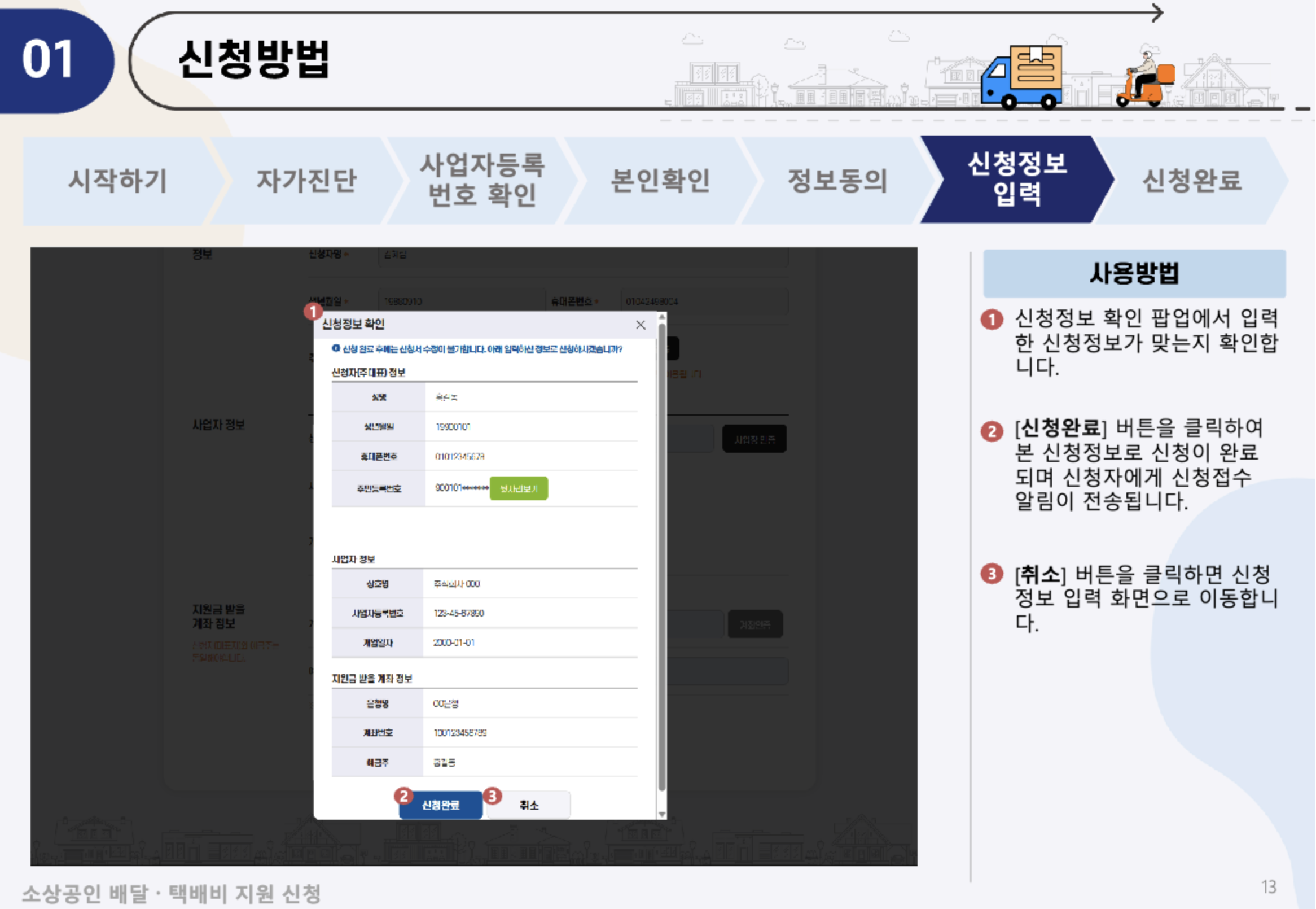
Task: Click the scrollbar down arrow in the popup
Action: pos(662,815)
